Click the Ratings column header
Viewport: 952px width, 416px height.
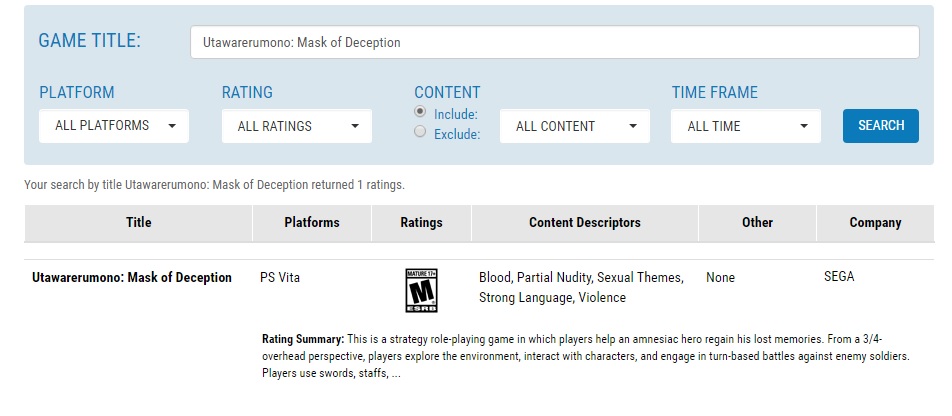(x=421, y=223)
